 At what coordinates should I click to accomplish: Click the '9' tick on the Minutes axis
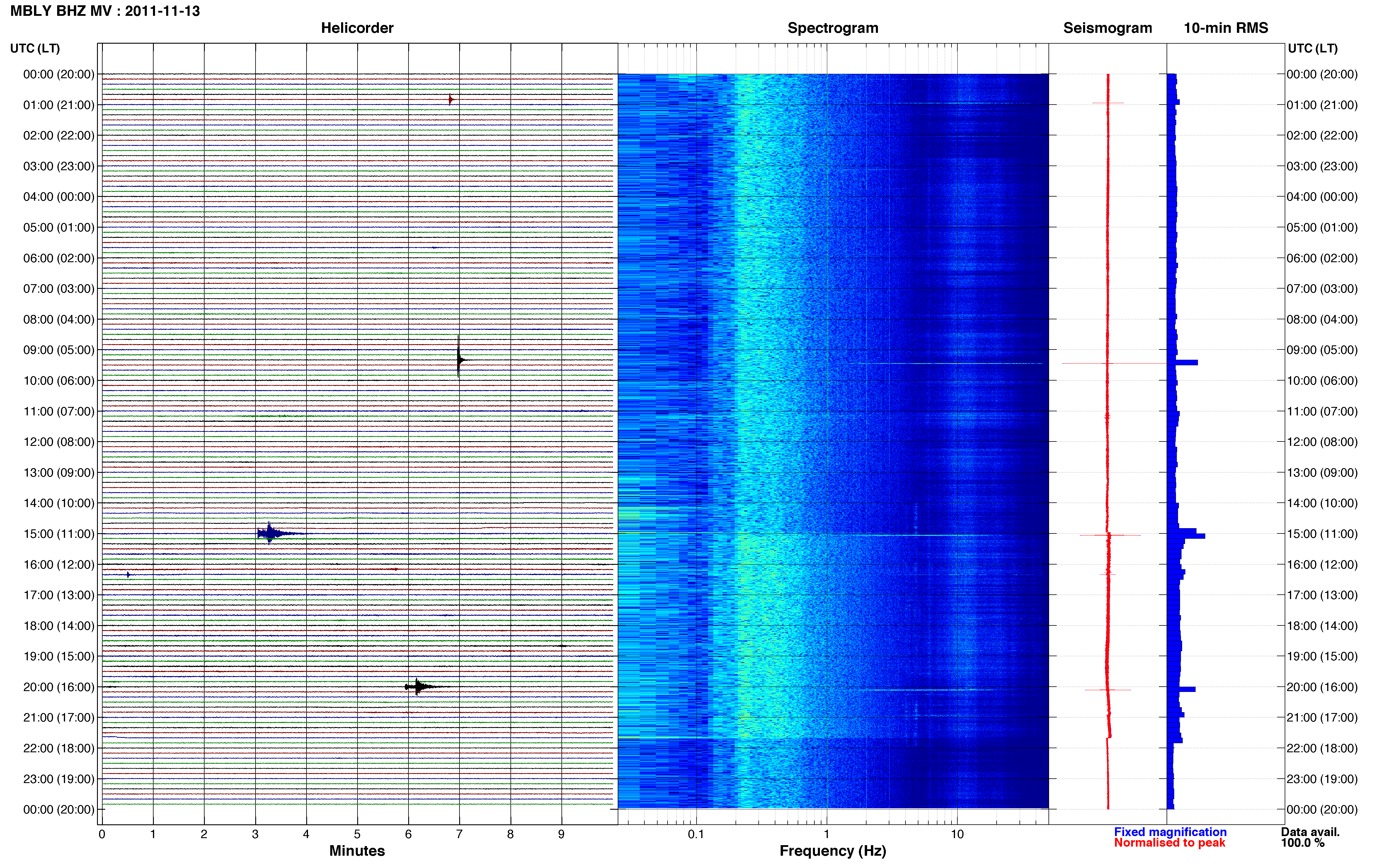coord(561,834)
